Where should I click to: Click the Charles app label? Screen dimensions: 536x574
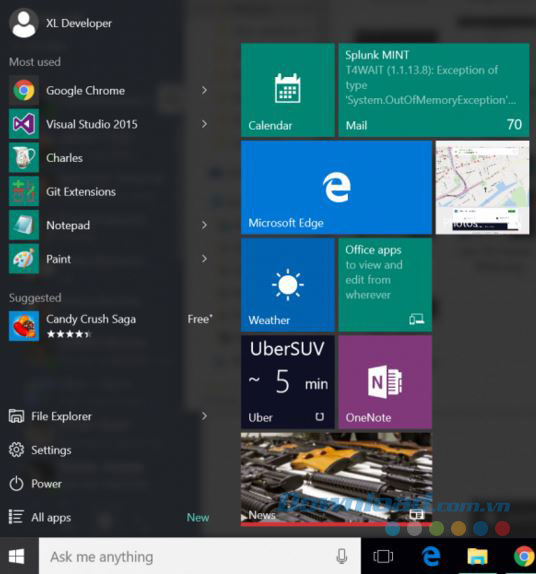64,158
